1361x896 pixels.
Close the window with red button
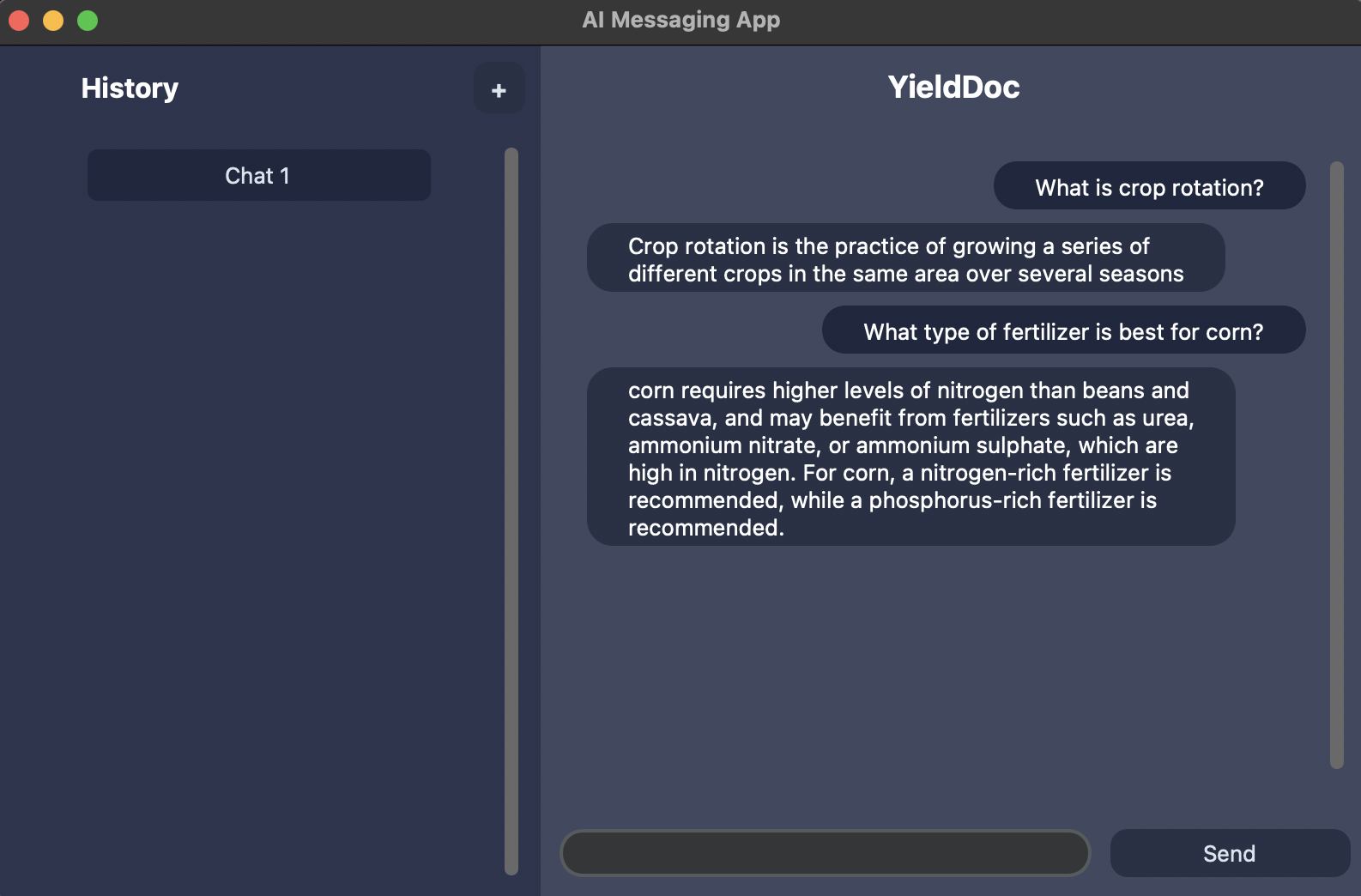tap(19, 21)
